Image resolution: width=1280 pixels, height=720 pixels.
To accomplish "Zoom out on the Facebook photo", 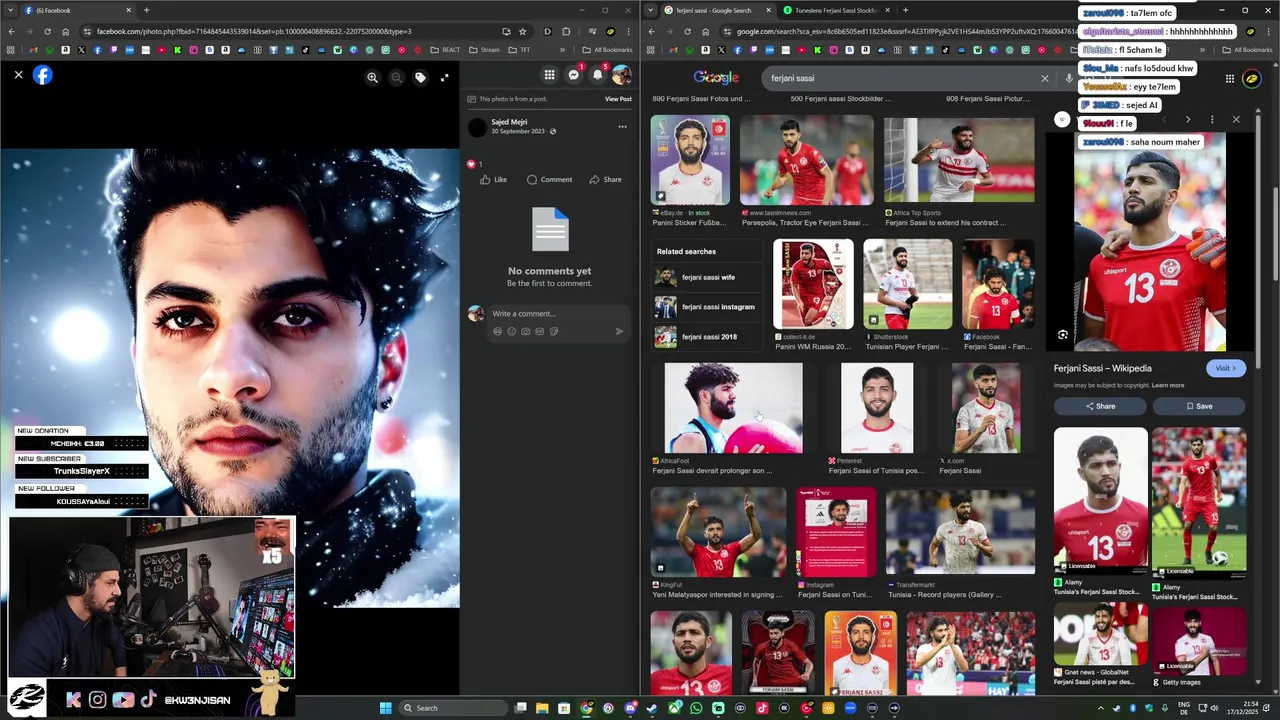I will [x=396, y=77].
